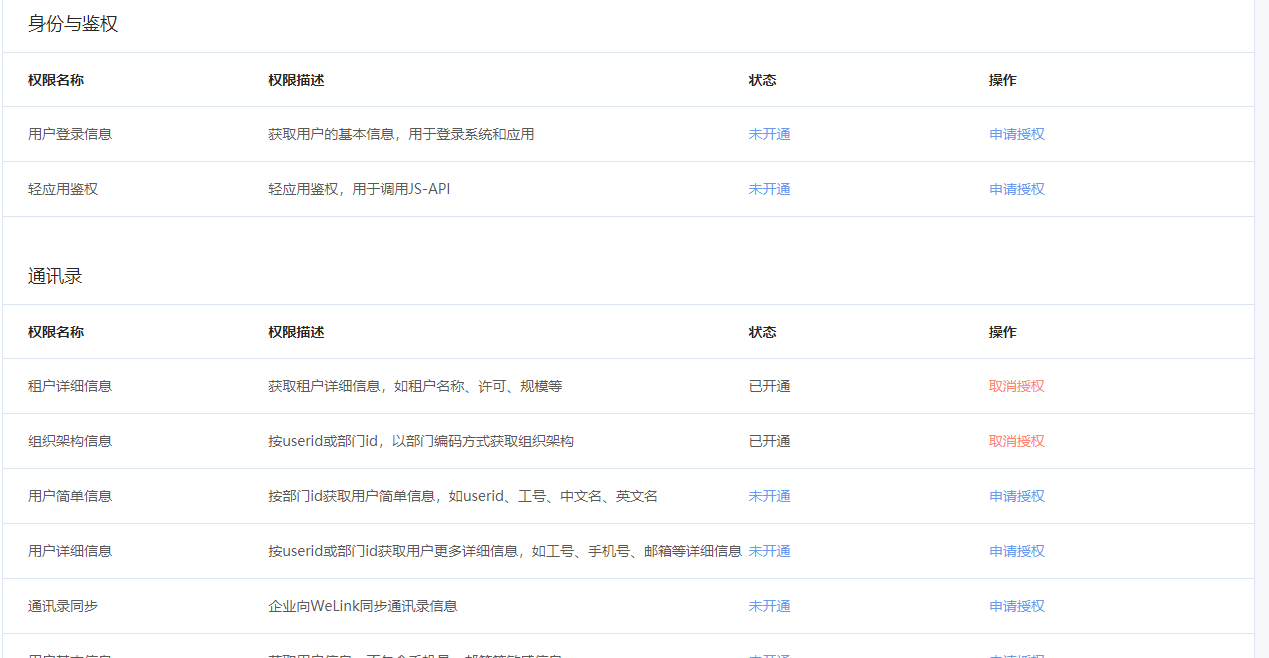1269x658 pixels.
Task: Click the 身份与鉴权 section heading
Action: 73,24
